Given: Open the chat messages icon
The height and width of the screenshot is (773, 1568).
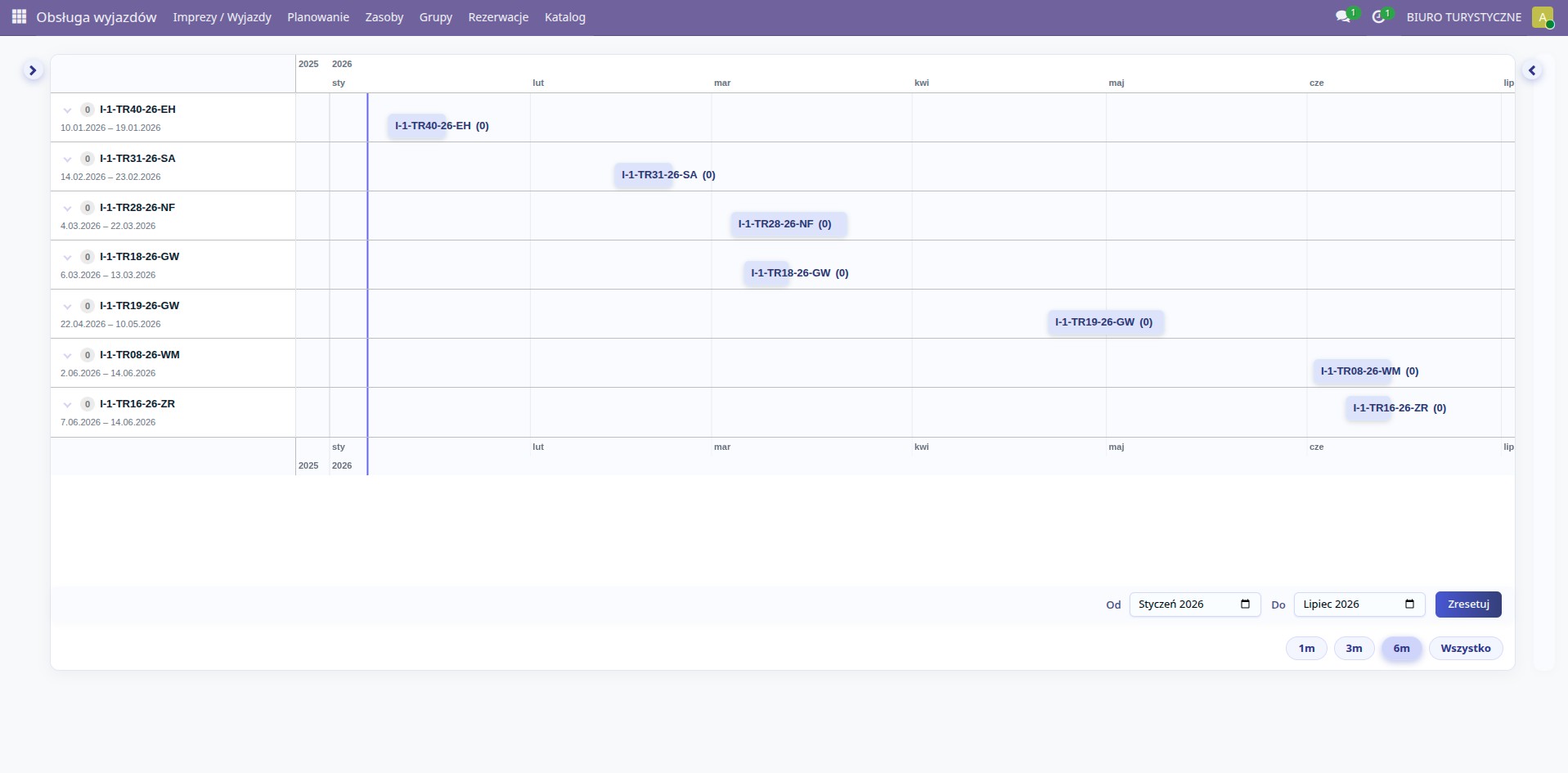Looking at the screenshot, I should click(1342, 17).
